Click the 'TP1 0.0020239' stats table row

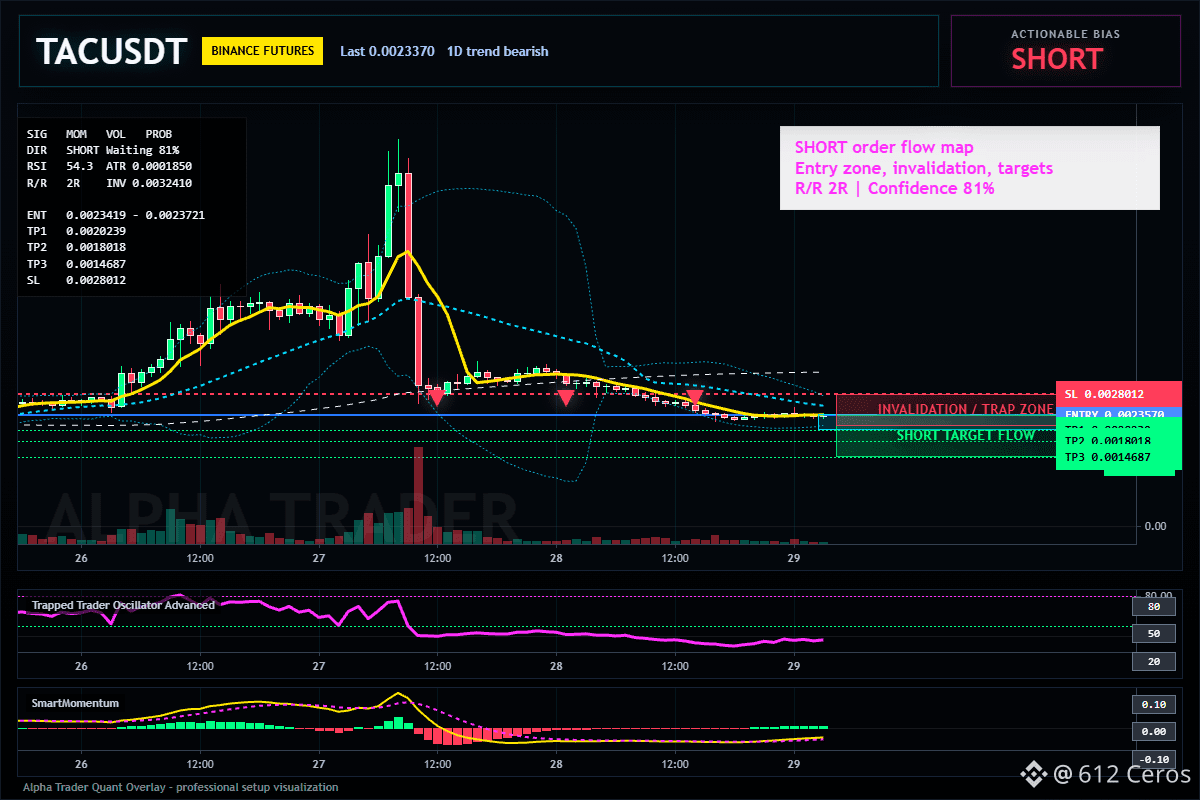pos(77,231)
